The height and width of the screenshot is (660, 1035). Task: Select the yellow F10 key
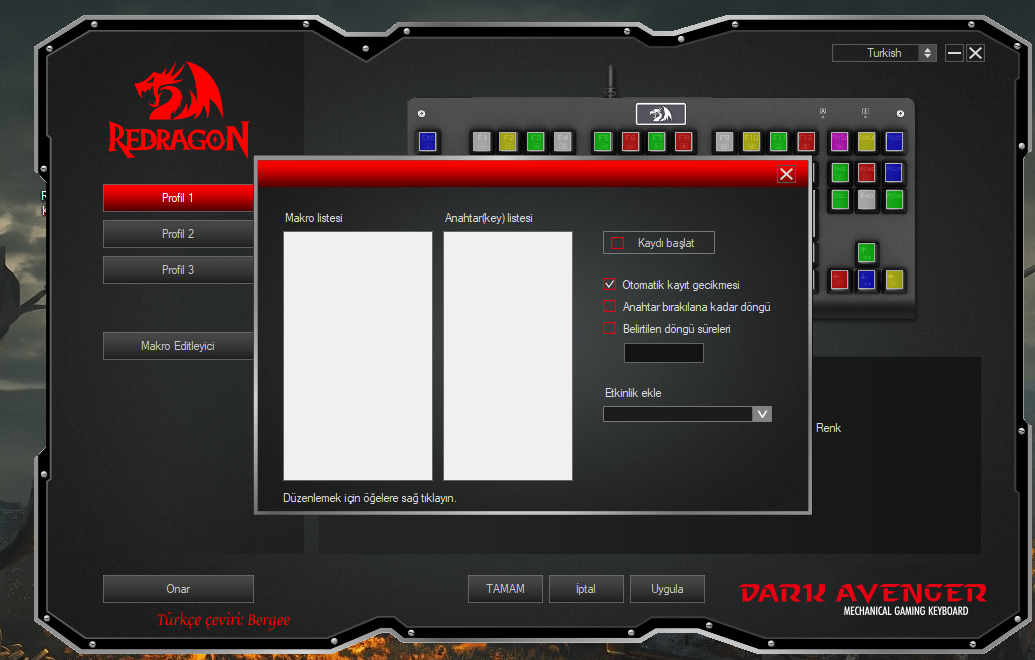[751, 141]
